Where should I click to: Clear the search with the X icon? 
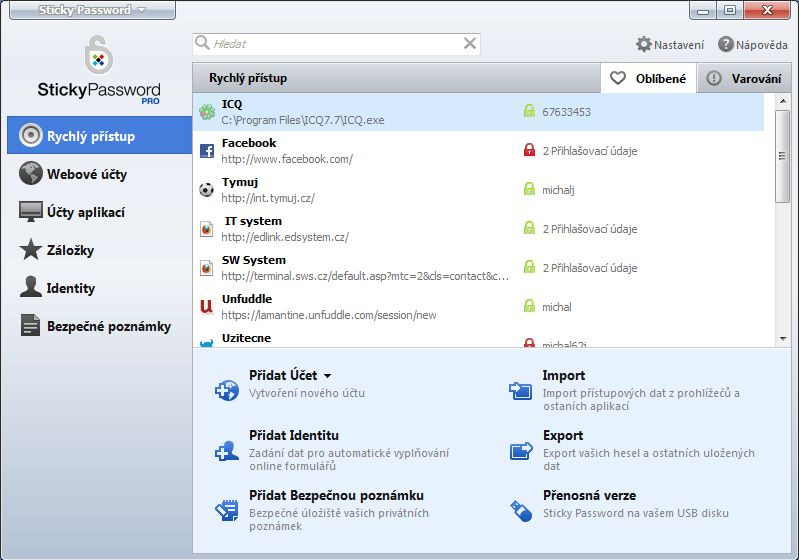click(x=470, y=44)
